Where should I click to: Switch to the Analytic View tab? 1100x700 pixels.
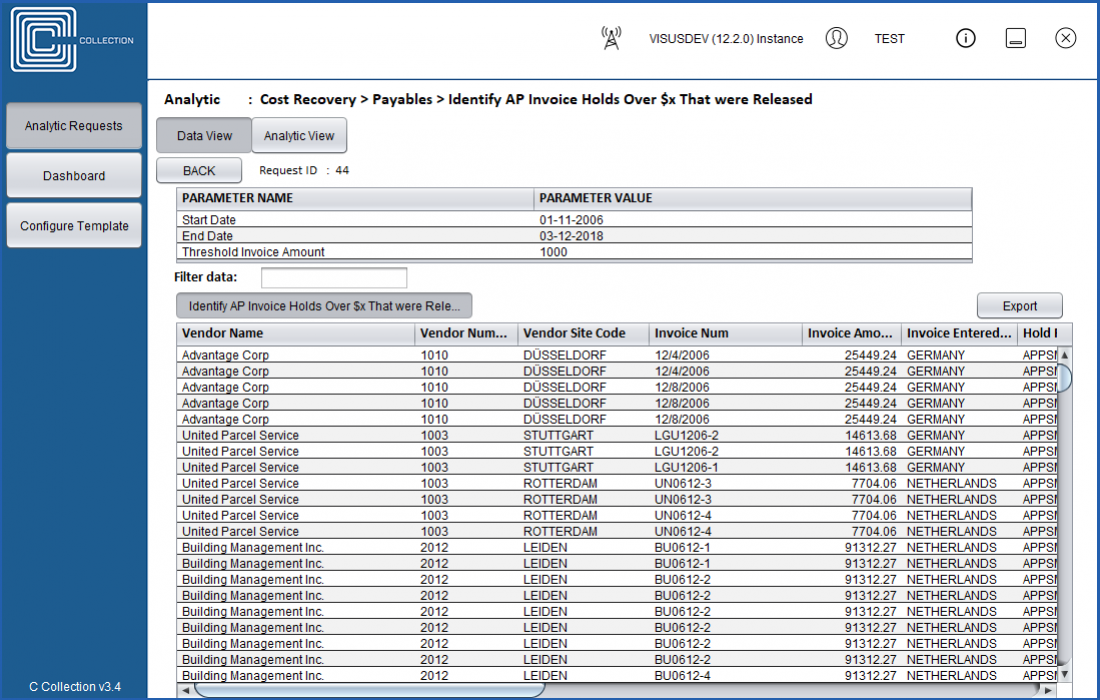299,136
